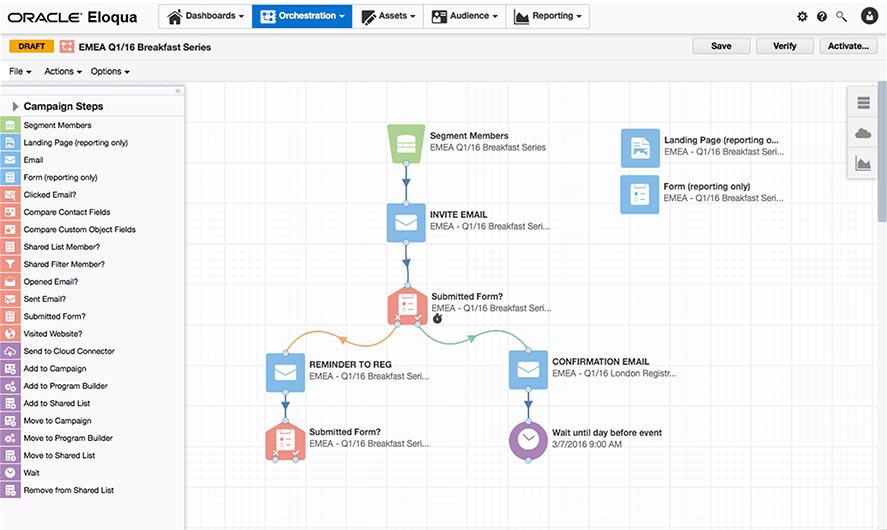
Task: Open the Orchestration dropdown menu
Action: tap(302, 16)
